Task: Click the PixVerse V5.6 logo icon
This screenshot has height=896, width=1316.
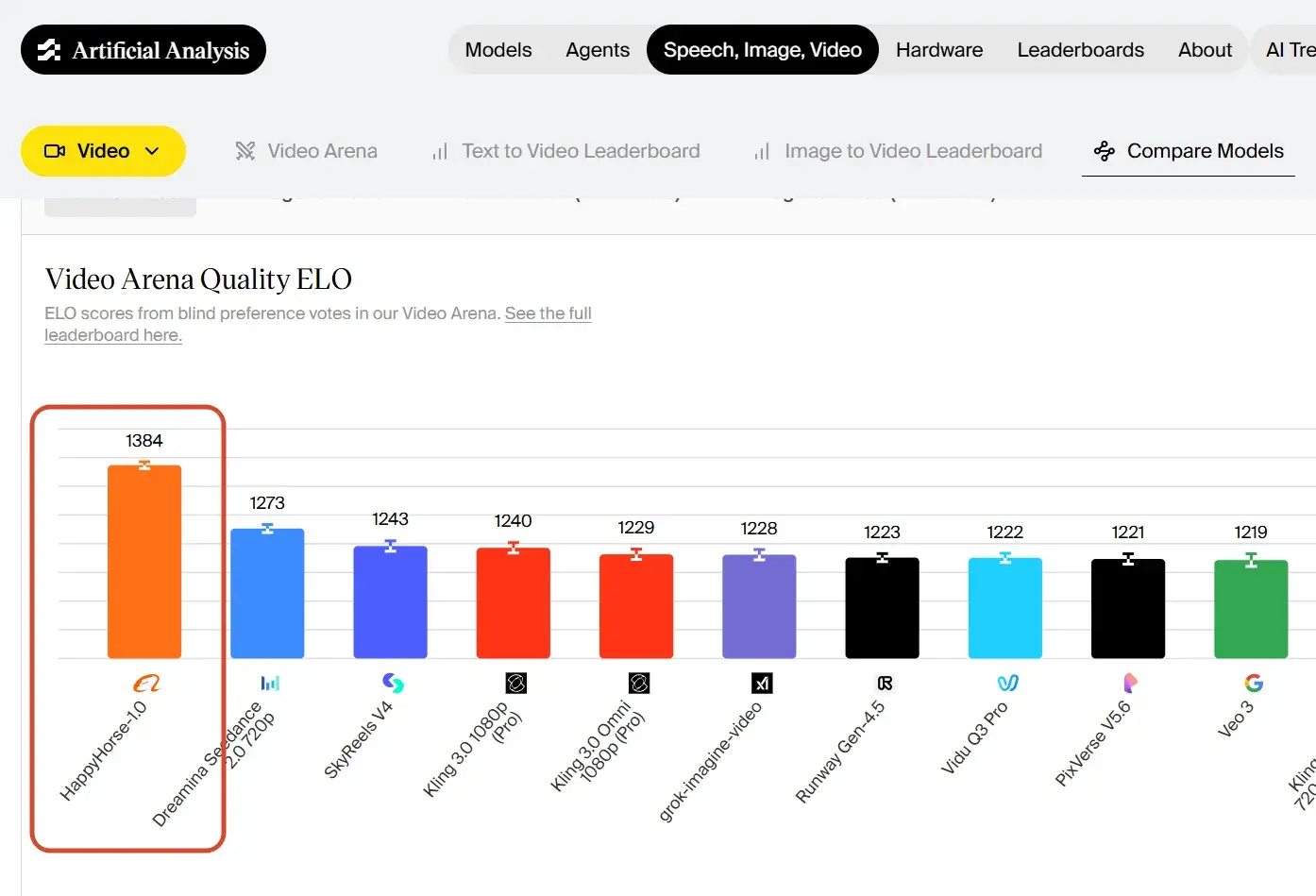Action: point(1130,683)
